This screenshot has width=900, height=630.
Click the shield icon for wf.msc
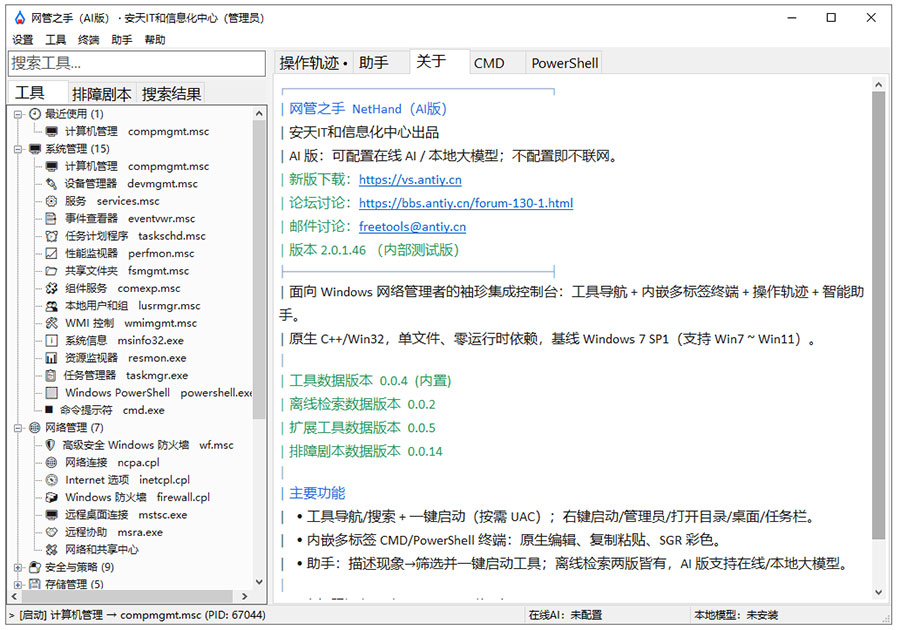pos(51,445)
